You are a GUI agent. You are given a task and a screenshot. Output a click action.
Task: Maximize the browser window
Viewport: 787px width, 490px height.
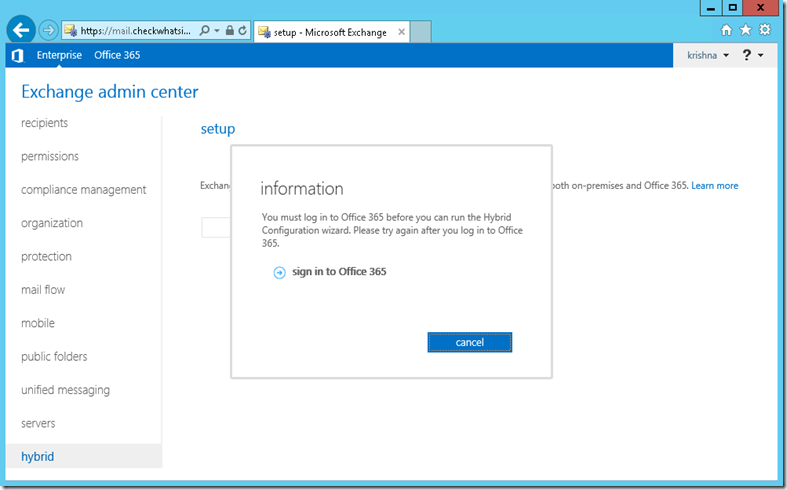(x=732, y=8)
